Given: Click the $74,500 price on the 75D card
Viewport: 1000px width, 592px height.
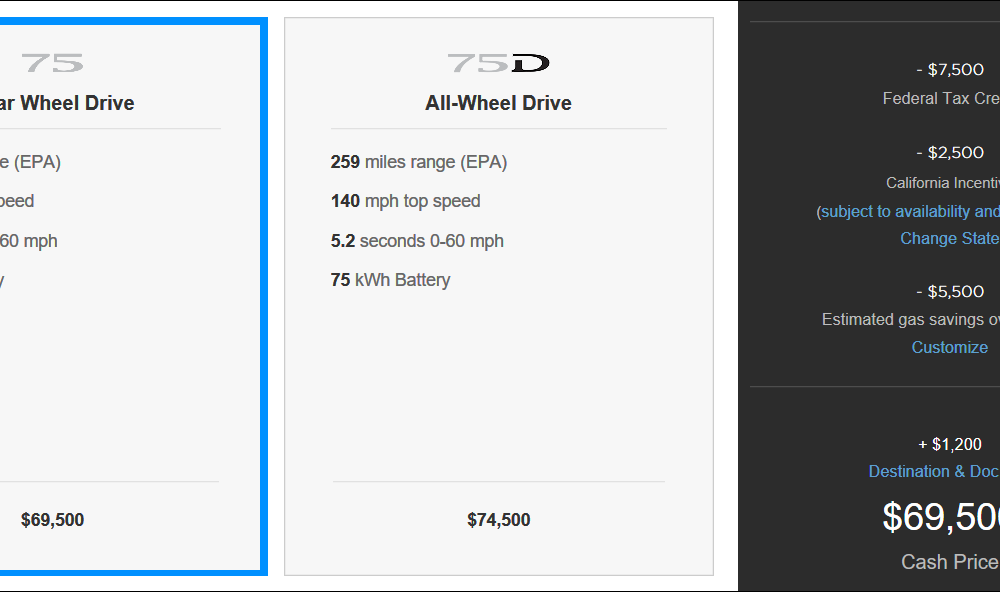Looking at the screenshot, I should [499, 520].
